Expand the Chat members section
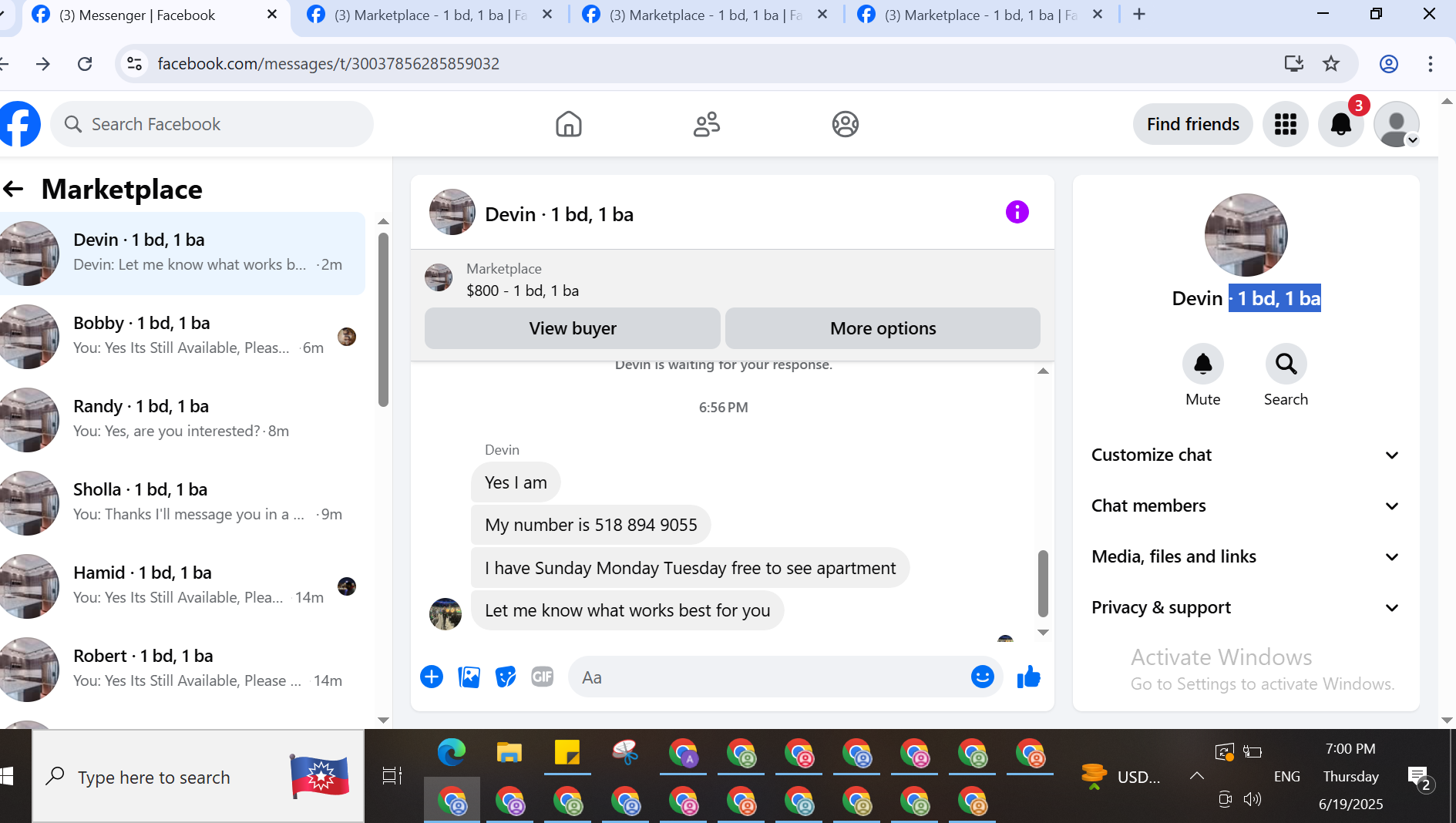The width and height of the screenshot is (1456, 823). coord(1246,506)
